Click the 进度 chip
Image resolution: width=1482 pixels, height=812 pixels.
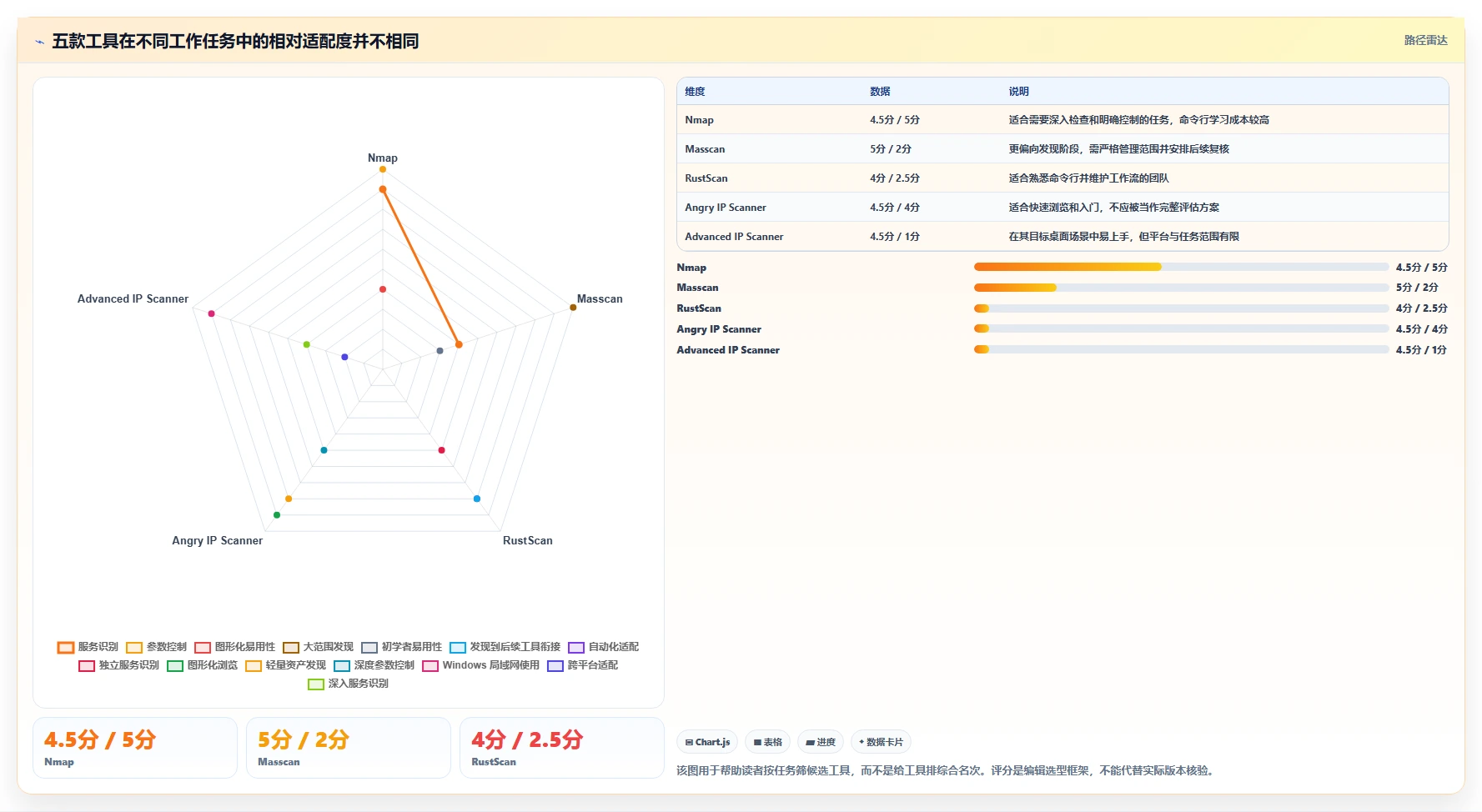pos(821,742)
